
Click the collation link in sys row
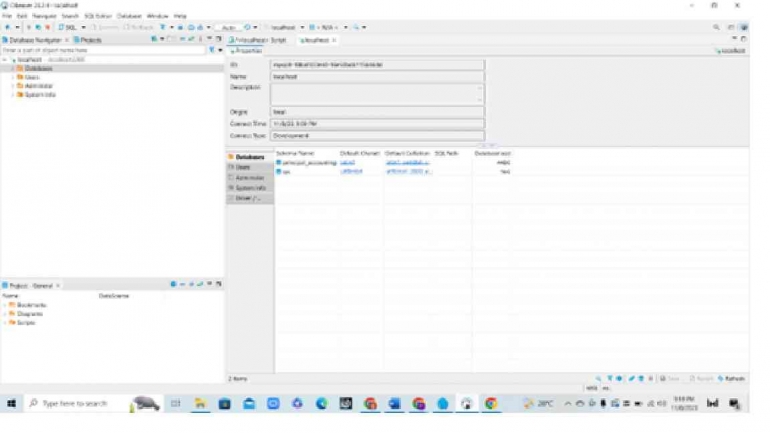click(x=408, y=172)
